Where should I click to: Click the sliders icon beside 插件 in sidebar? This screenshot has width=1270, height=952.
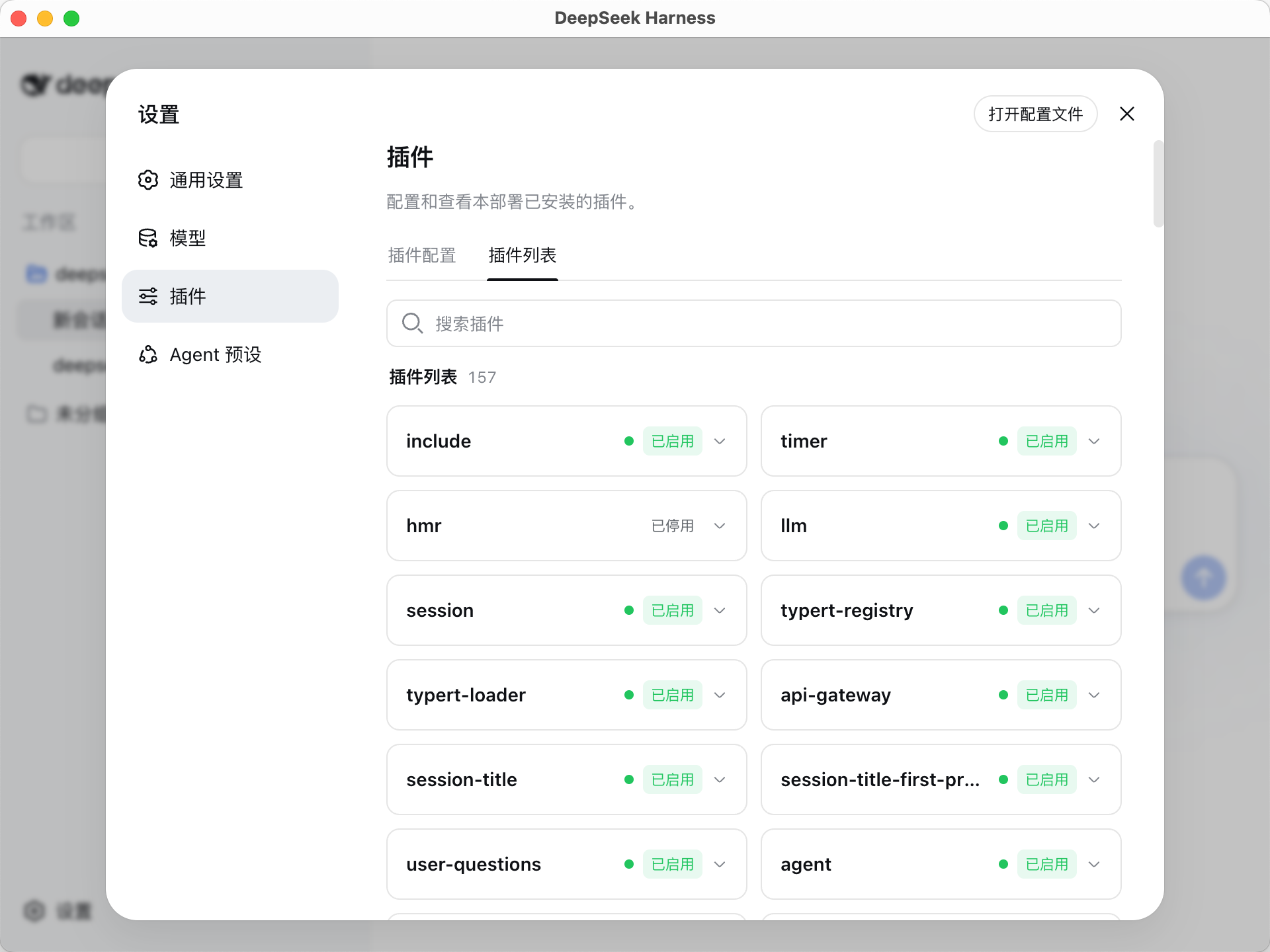coord(148,296)
